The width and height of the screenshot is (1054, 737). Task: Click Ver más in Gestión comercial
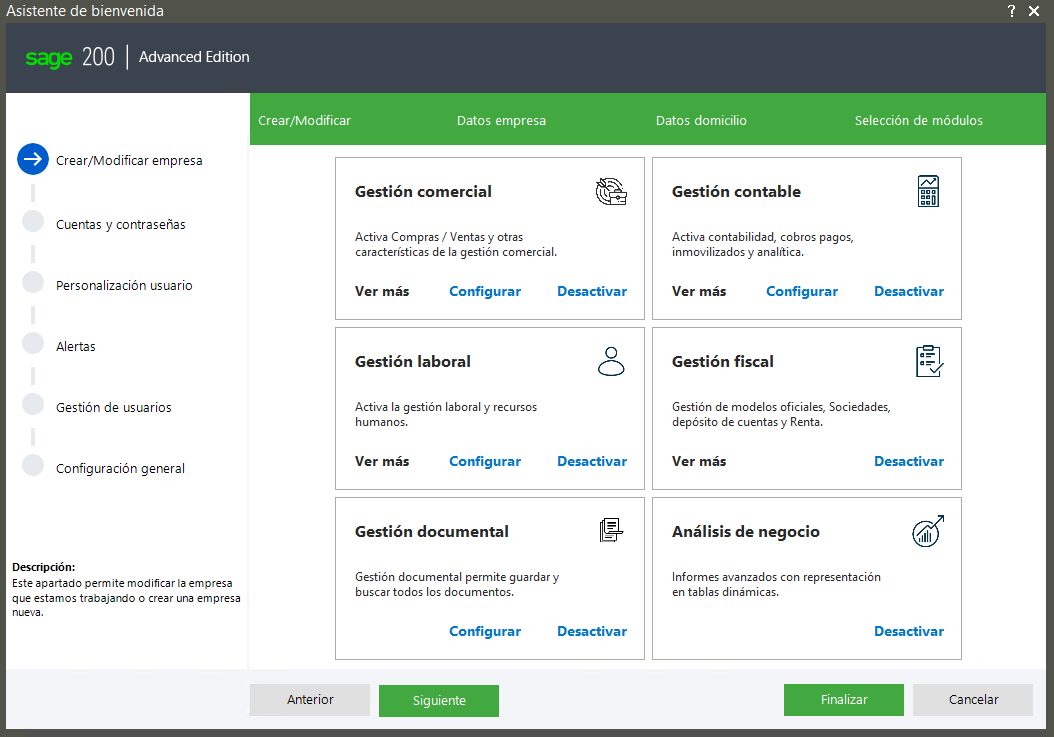coord(382,291)
